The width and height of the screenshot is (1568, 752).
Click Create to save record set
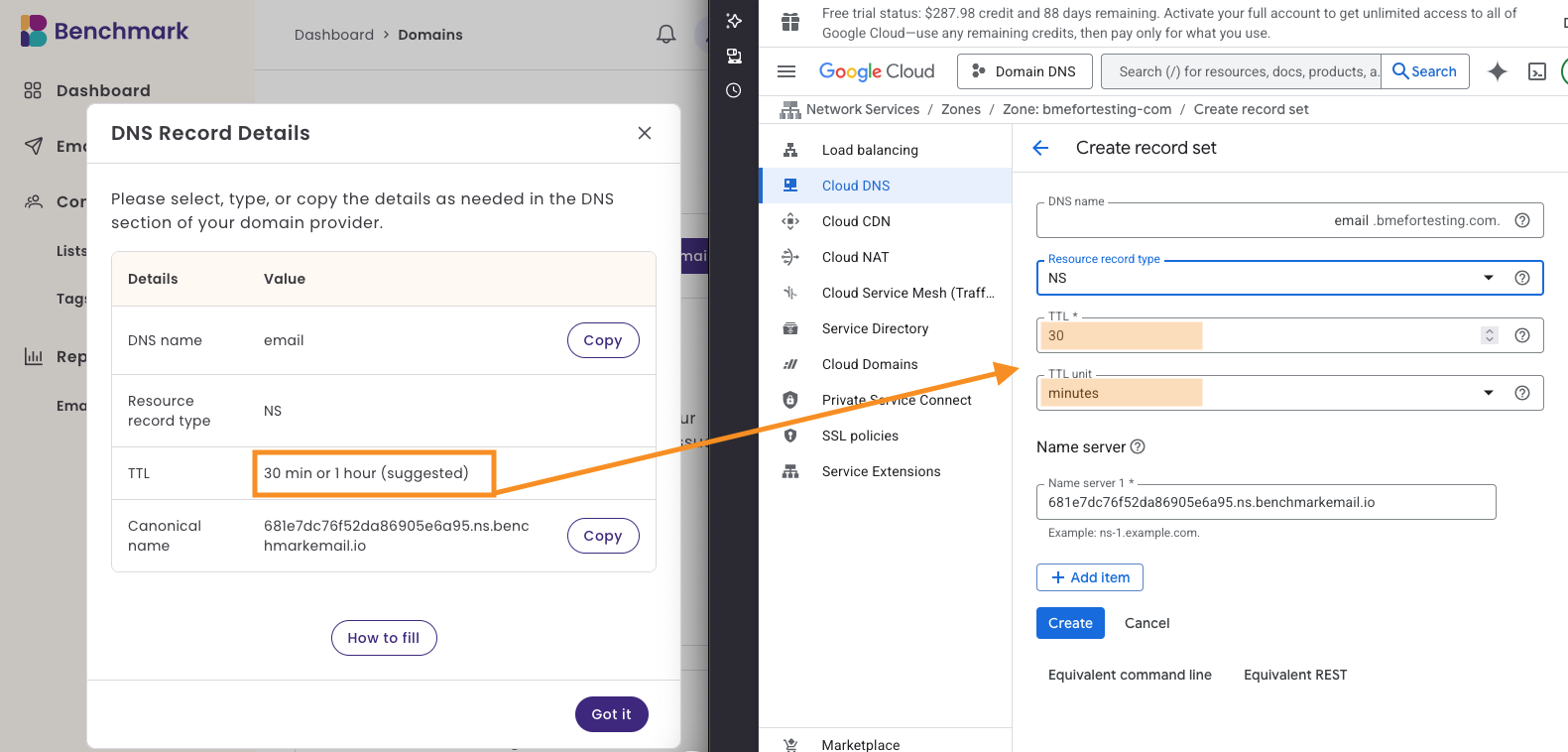(x=1070, y=623)
